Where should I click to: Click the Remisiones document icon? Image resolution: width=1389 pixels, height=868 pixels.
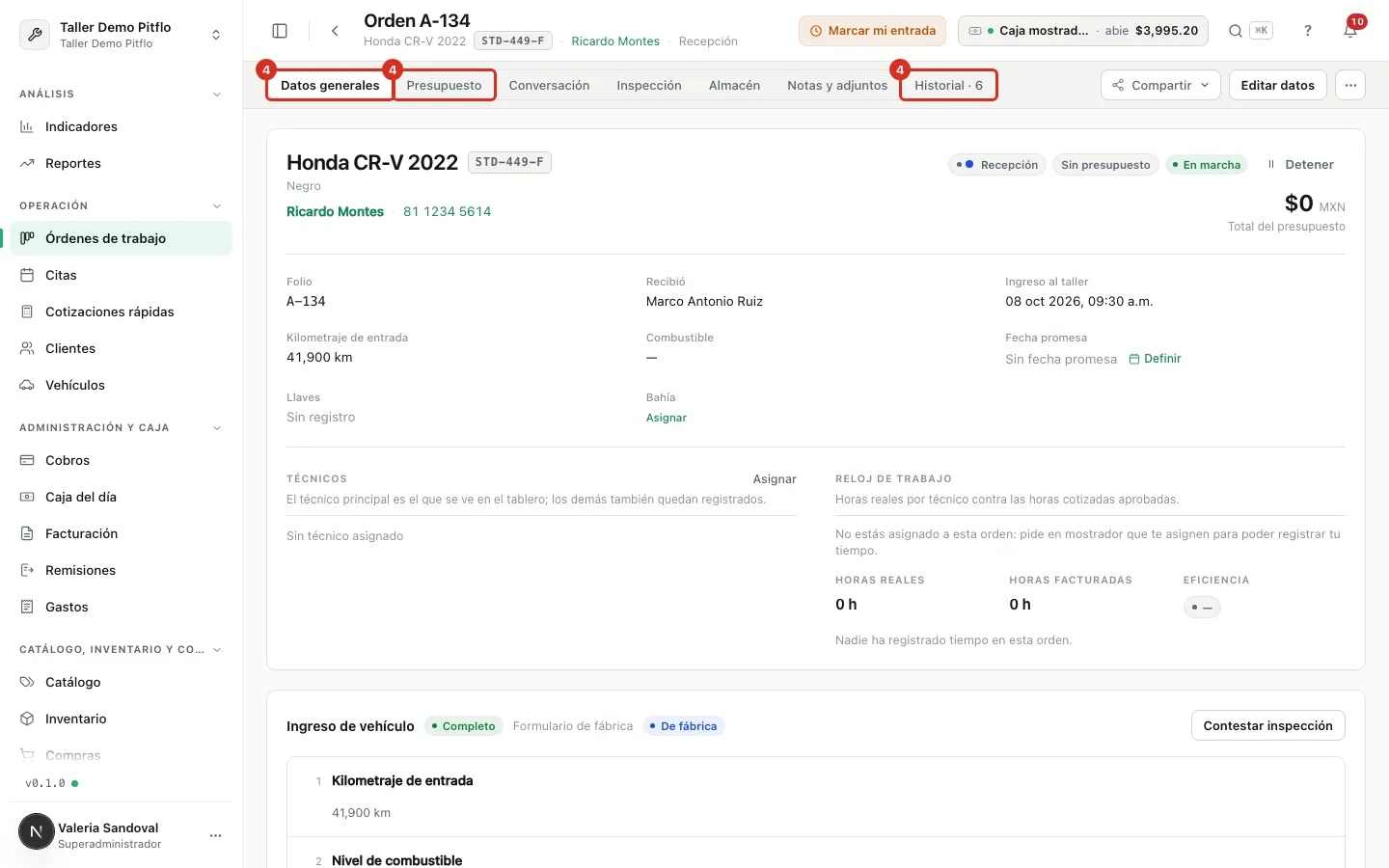pos(27,570)
